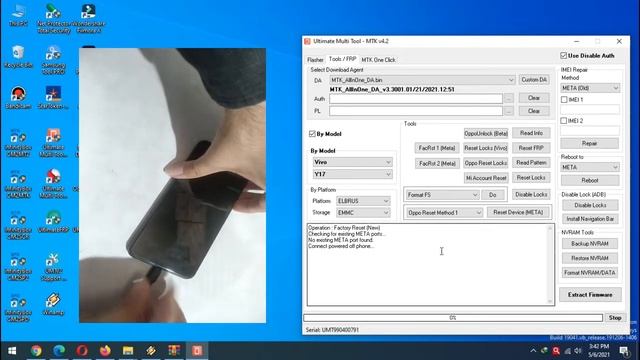Click the log panel vertical scrollbar
This screenshot has width=640, height=360.
[x=550, y=264]
